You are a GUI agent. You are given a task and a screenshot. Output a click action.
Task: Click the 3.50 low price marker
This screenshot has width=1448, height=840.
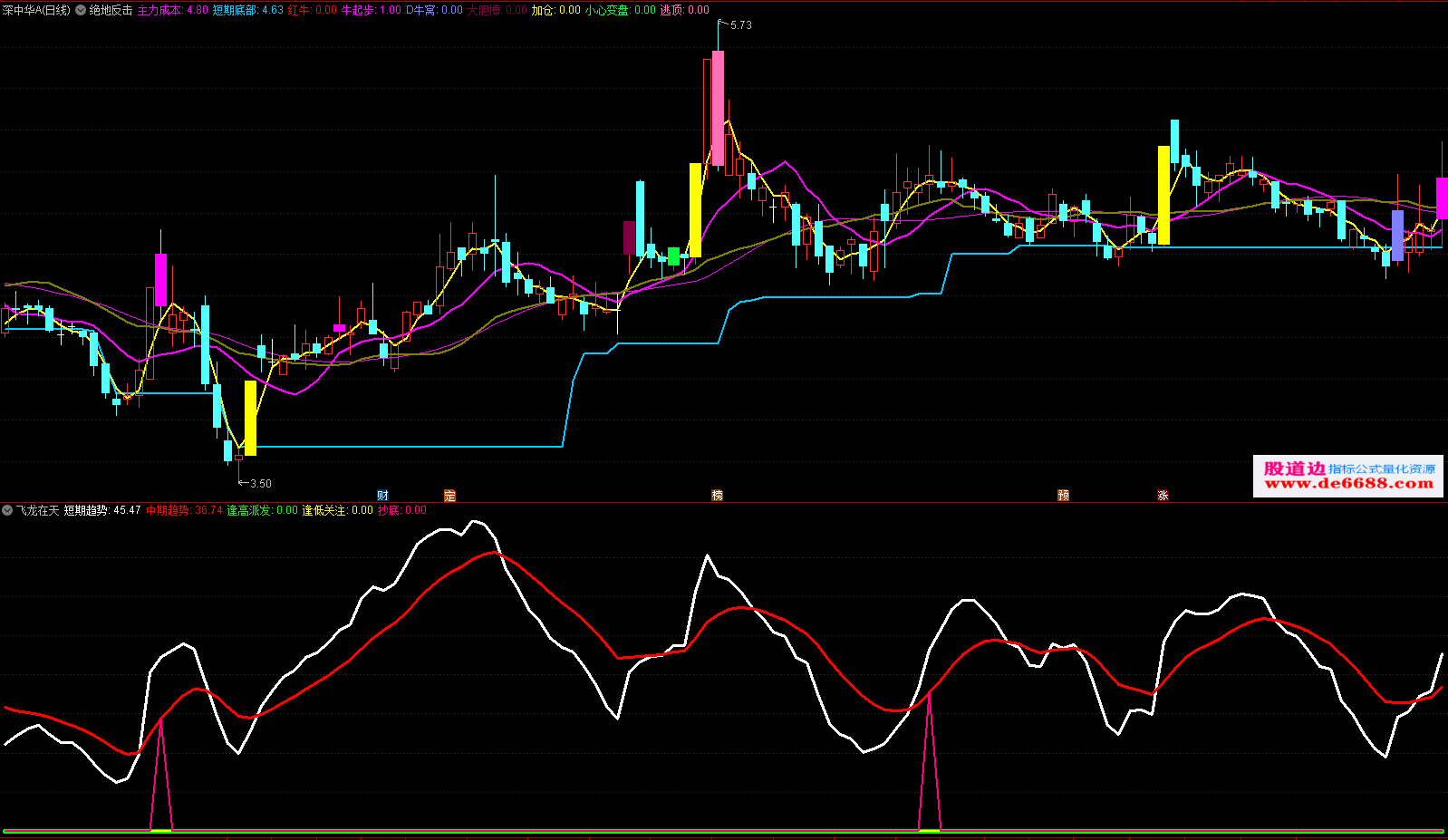[260, 484]
